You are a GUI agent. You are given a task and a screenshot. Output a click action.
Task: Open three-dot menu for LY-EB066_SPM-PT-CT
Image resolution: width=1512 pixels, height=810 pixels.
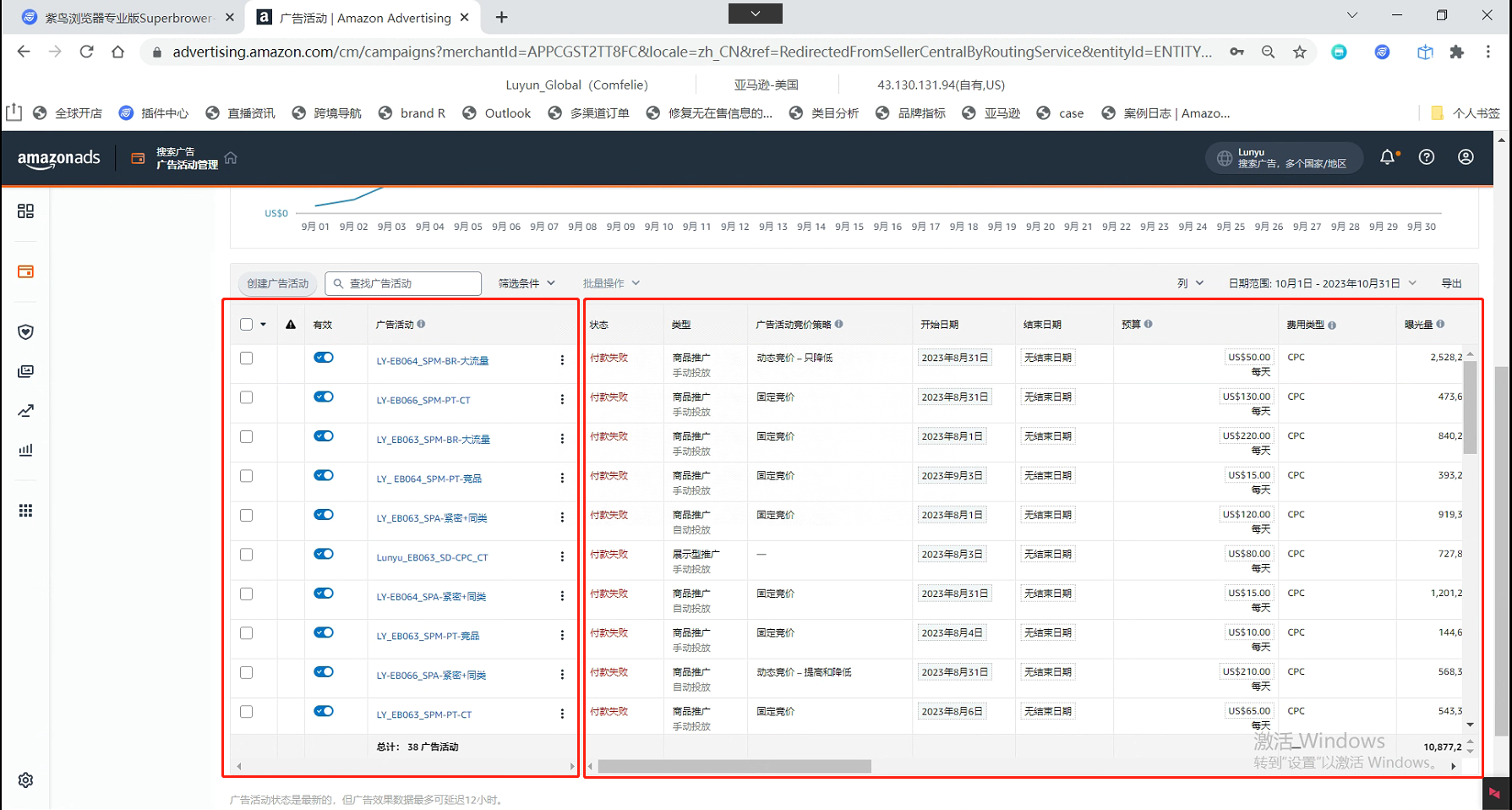[x=562, y=400]
